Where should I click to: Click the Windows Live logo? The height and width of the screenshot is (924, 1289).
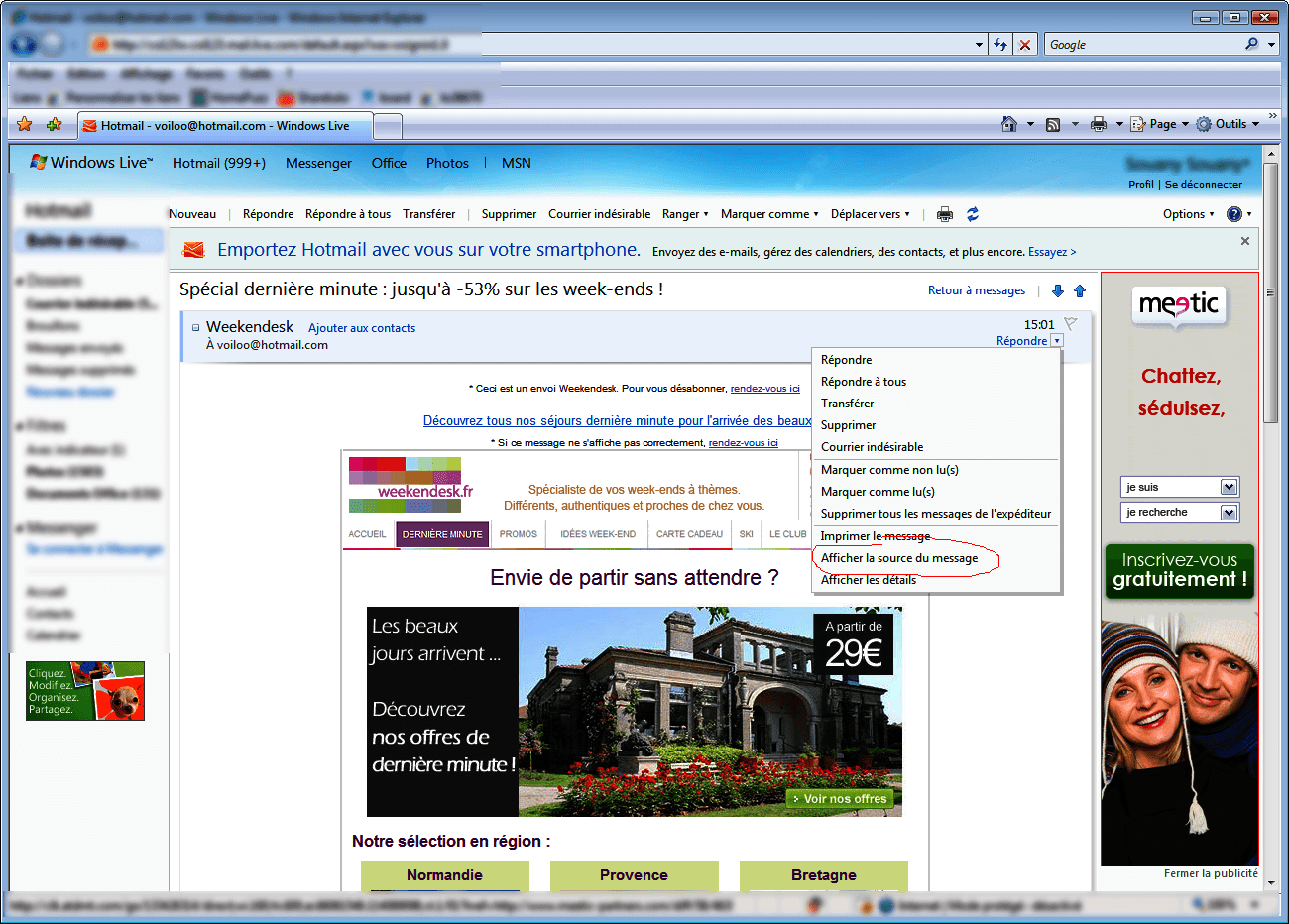91,162
